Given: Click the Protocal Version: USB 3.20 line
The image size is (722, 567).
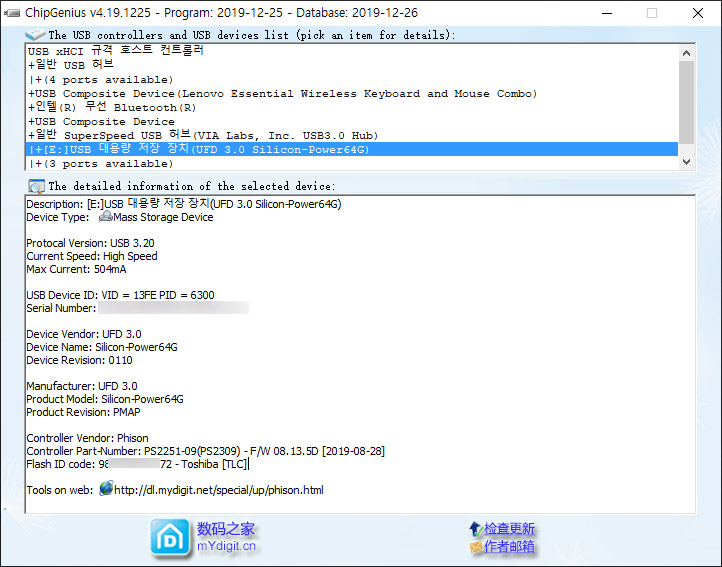Looking at the screenshot, I should pyautogui.click(x=90, y=243).
